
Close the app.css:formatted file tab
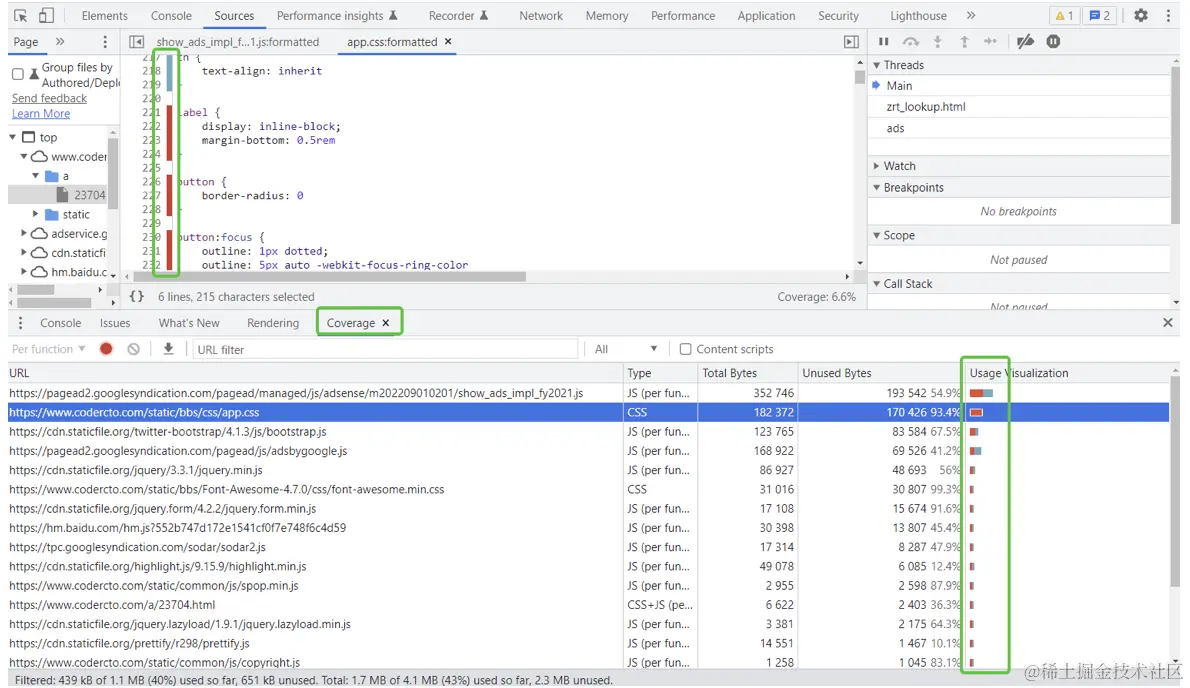[449, 42]
